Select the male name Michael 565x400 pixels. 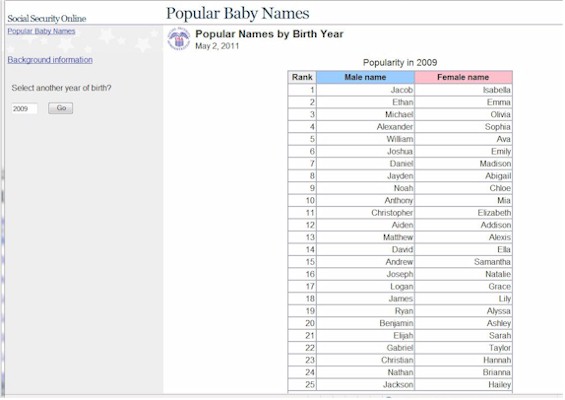[x=399, y=115]
